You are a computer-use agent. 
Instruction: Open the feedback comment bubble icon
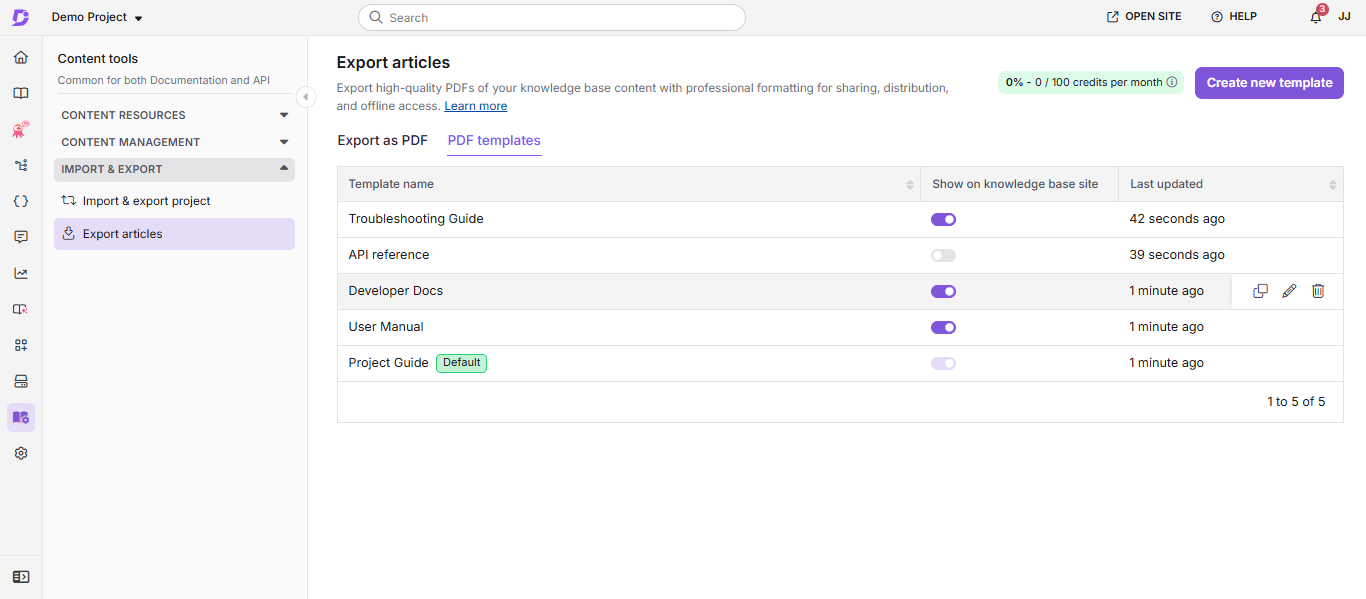pyautogui.click(x=21, y=237)
